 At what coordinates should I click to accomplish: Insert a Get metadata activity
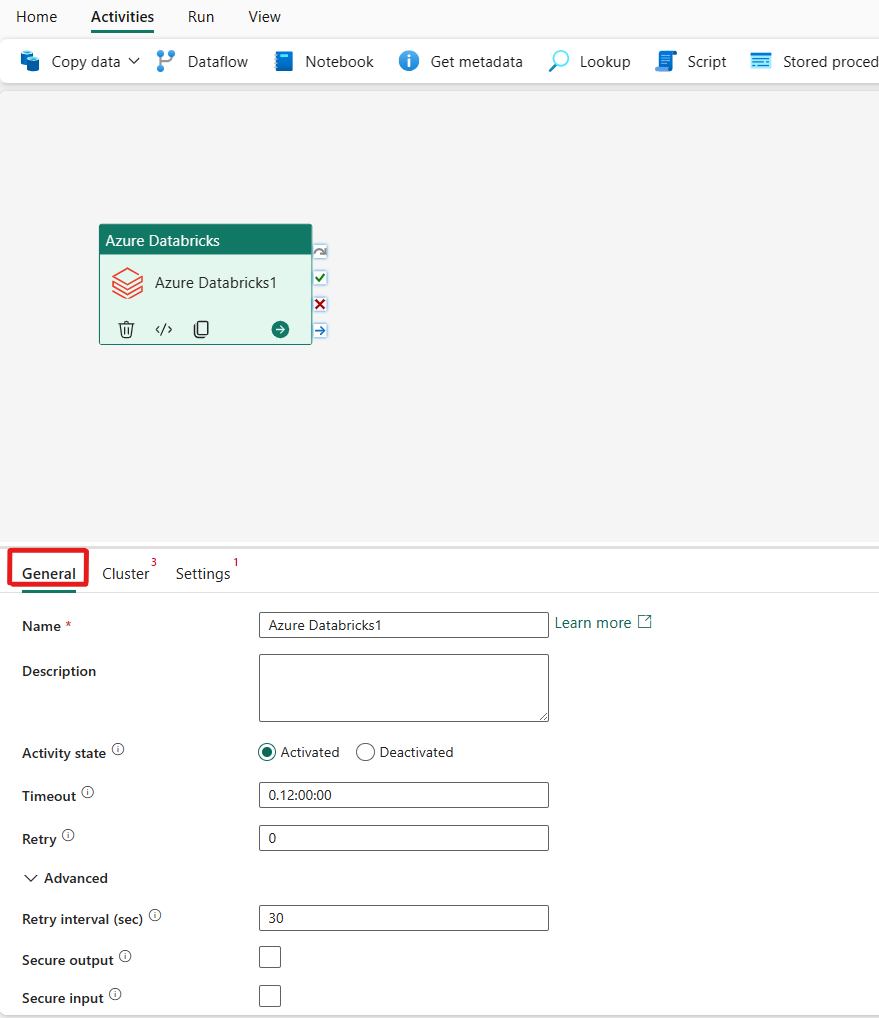(x=460, y=61)
